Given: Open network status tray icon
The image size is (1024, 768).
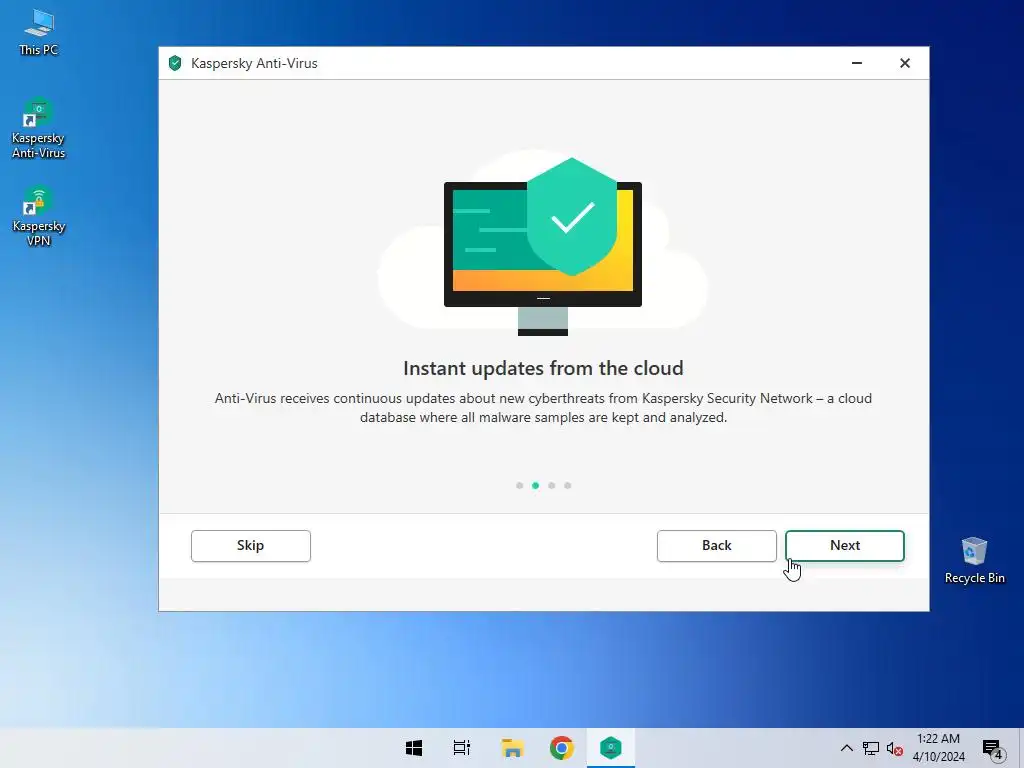Looking at the screenshot, I should point(871,748).
